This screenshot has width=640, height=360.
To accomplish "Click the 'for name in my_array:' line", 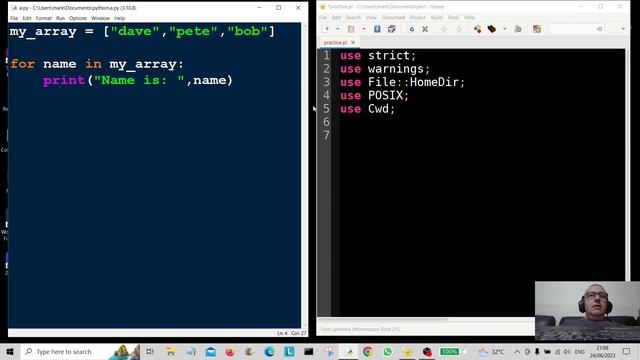I will (x=97, y=64).
